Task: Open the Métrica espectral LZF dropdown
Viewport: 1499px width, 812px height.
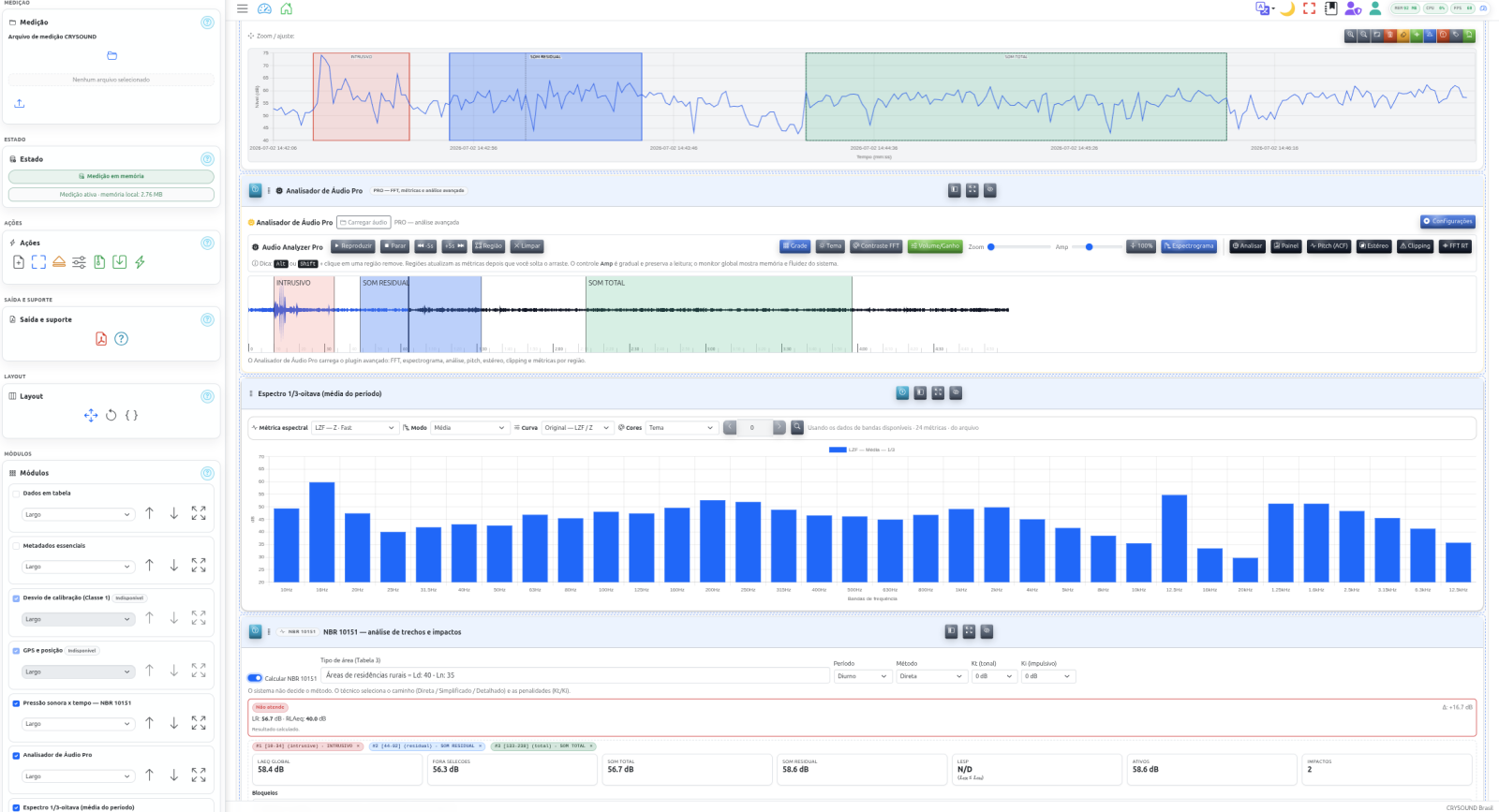Action: (355, 427)
